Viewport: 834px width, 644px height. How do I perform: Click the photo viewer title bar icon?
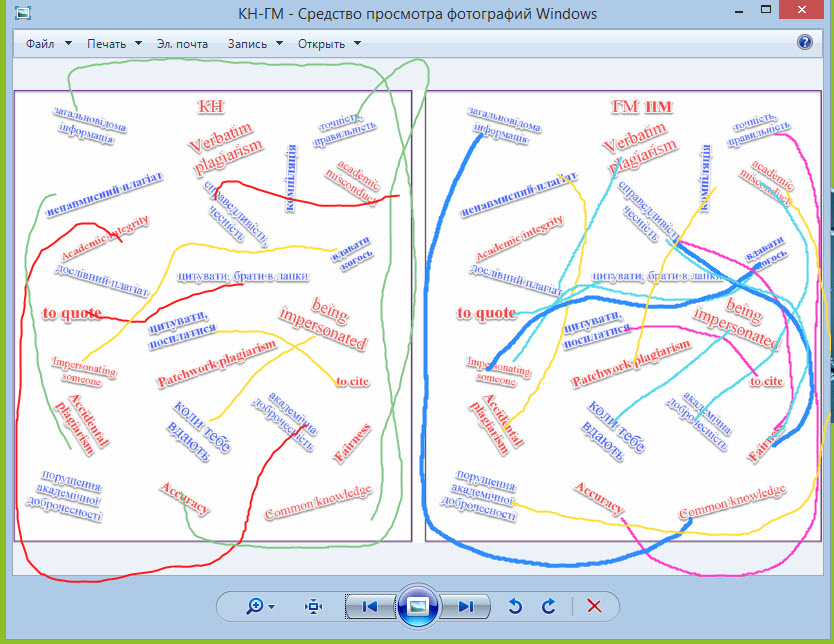click(x=23, y=13)
